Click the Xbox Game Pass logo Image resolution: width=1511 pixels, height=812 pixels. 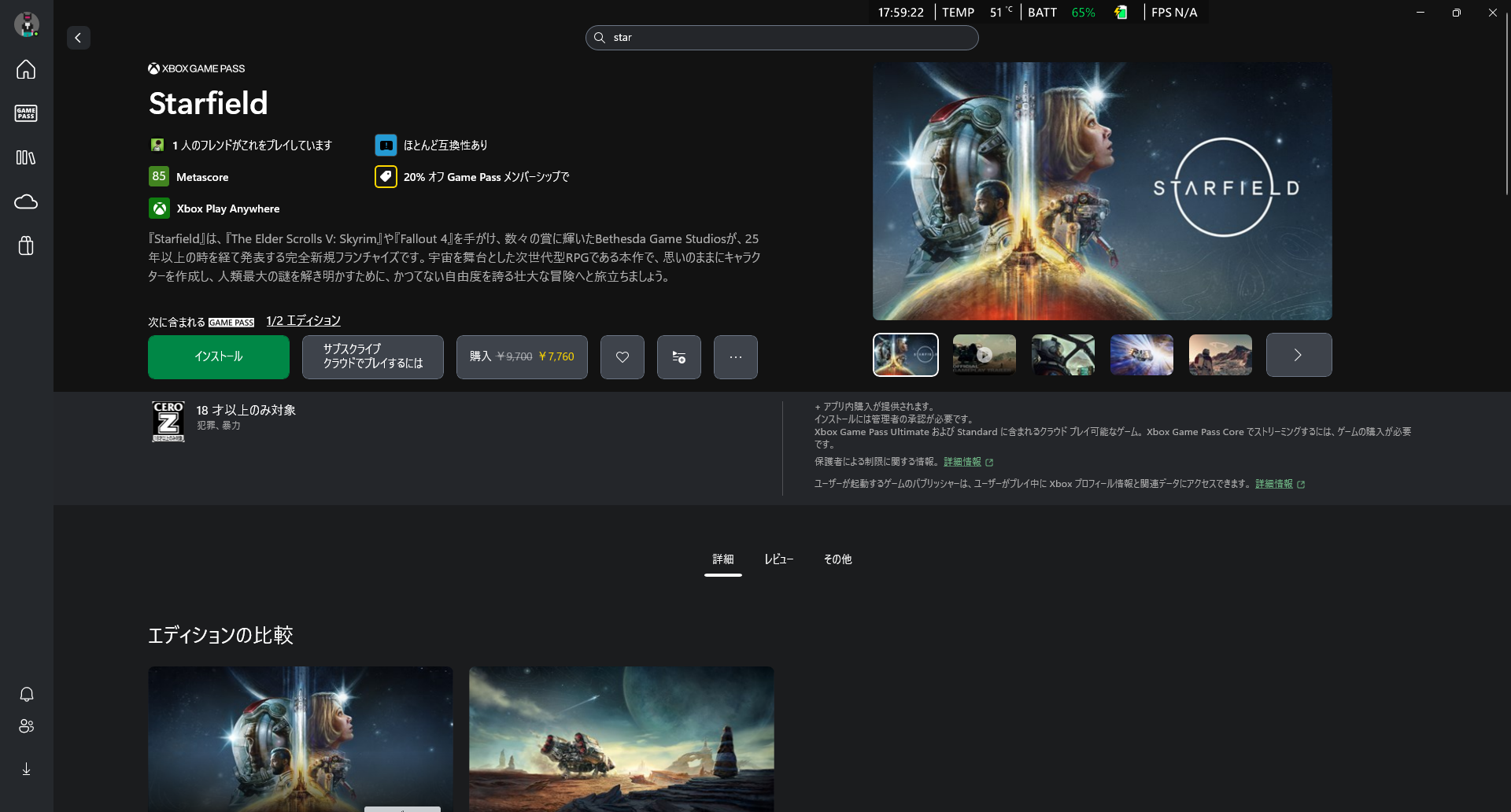[x=197, y=68]
